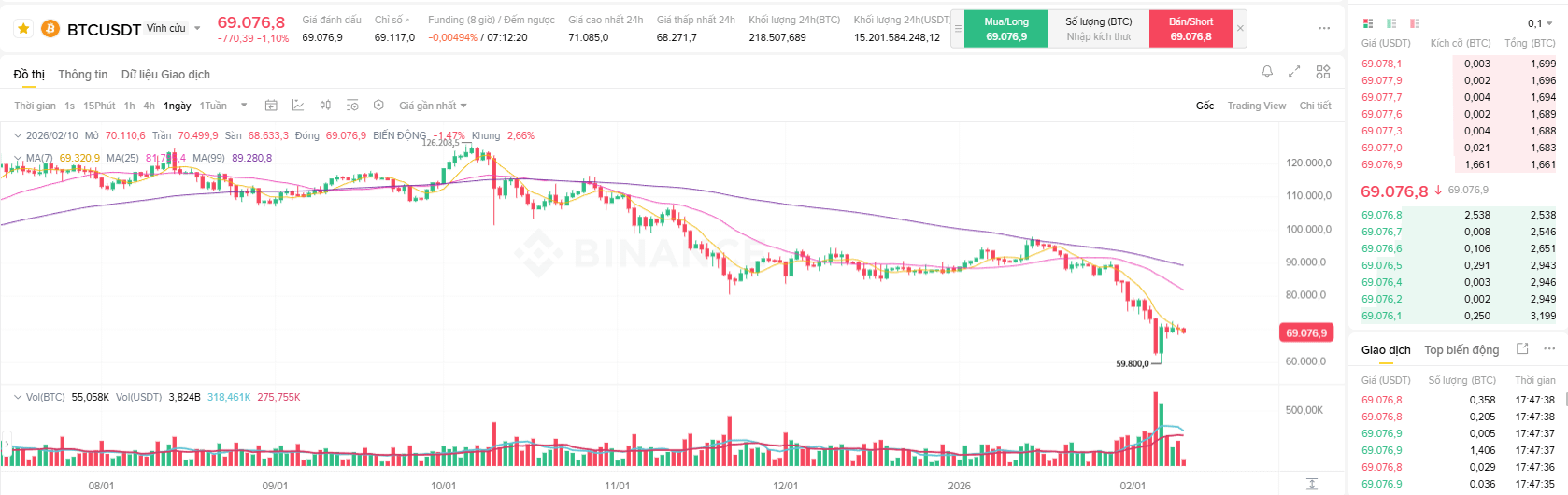Click the red Bán/Short button

tap(1190, 29)
